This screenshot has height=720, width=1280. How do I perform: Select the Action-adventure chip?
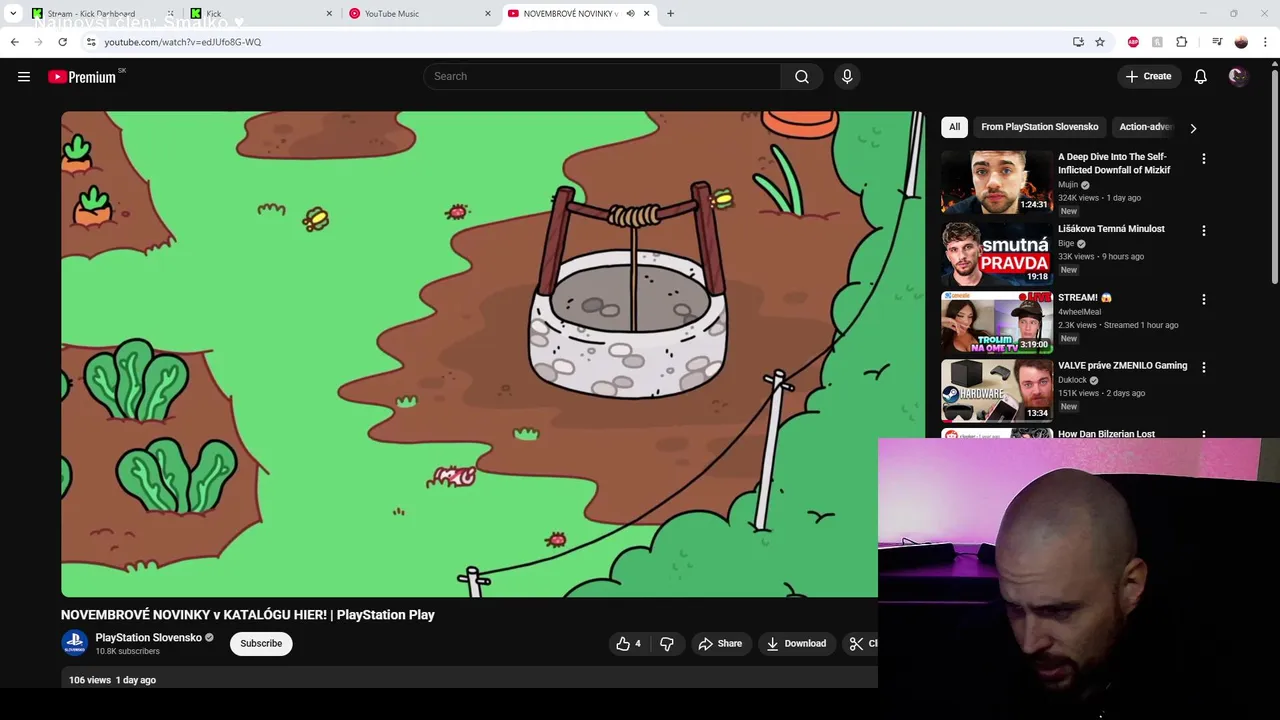1146,127
